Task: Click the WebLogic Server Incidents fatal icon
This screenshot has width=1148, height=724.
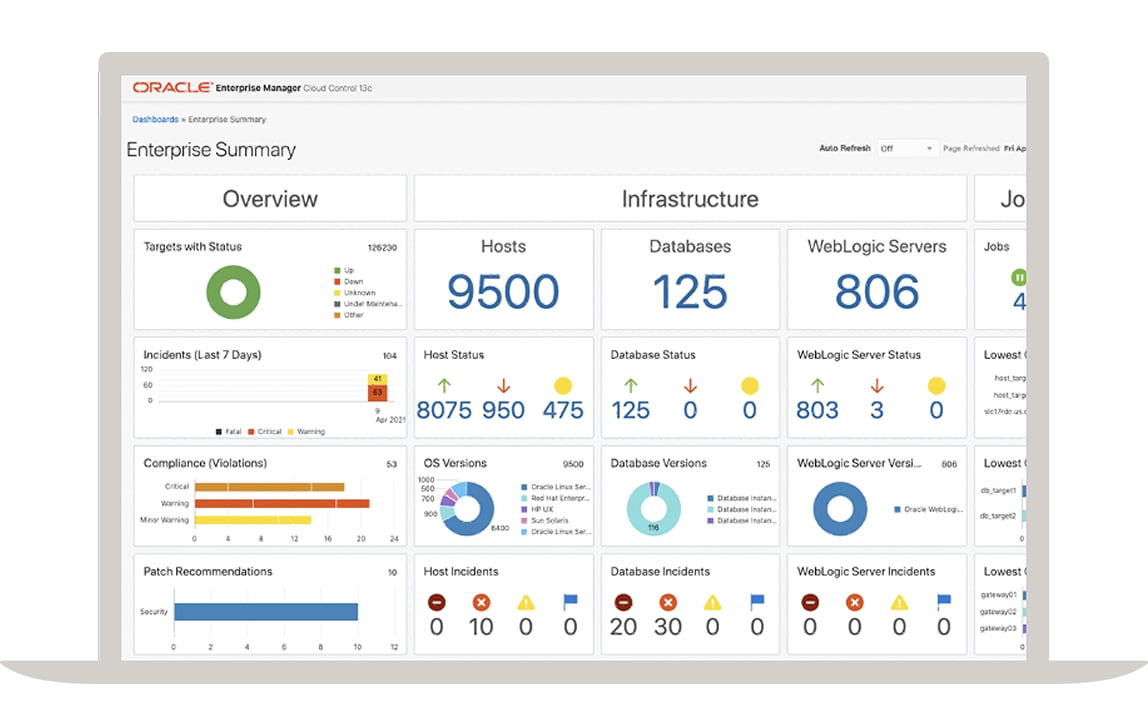Action: 810,602
